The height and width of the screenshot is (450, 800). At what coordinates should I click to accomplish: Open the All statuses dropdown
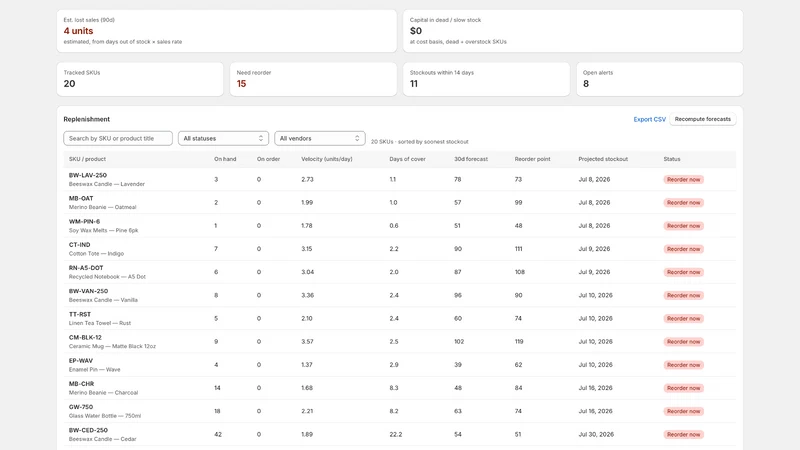(223, 138)
